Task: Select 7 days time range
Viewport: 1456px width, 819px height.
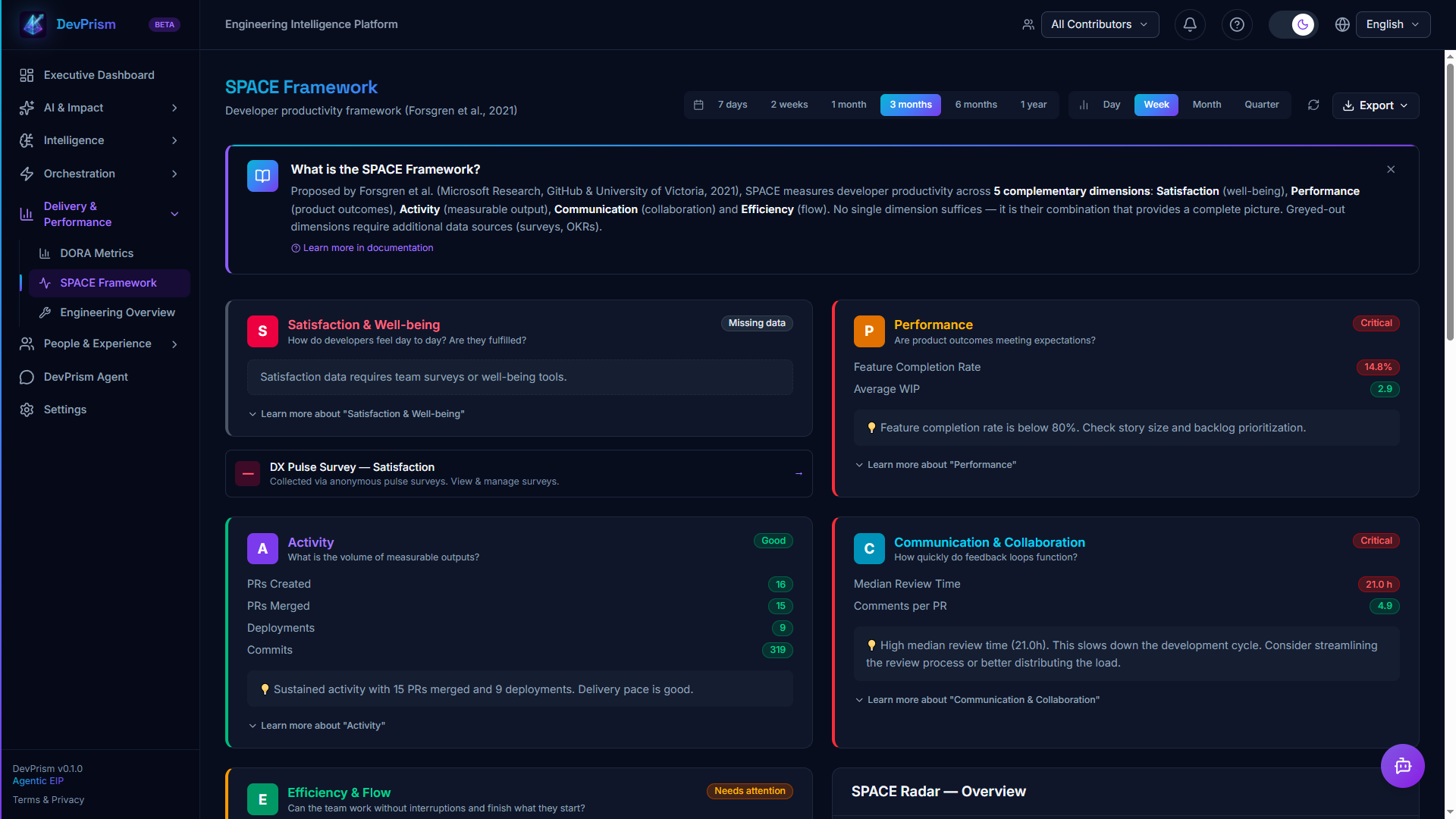Action: pos(733,105)
